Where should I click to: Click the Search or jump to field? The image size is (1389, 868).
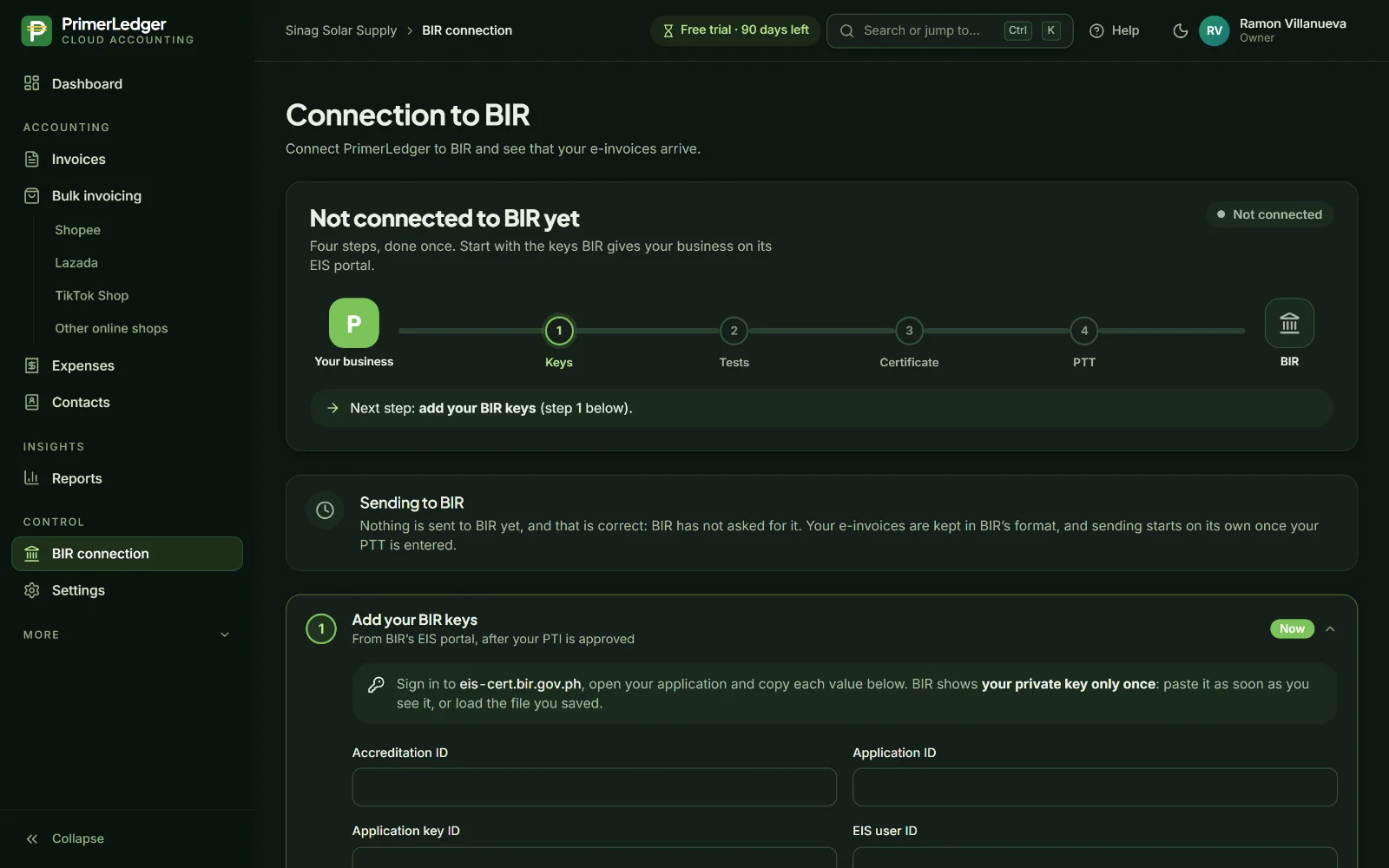(950, 30)
